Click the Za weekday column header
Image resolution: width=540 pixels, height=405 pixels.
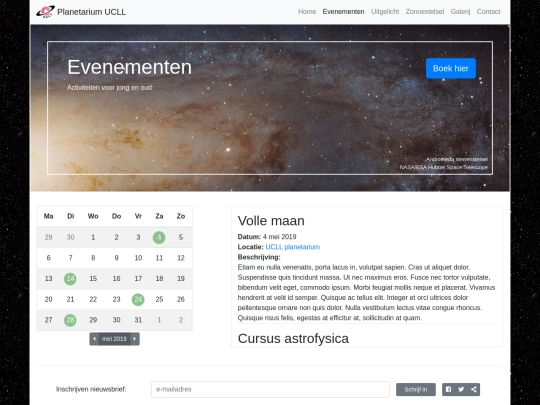(159, 216)
